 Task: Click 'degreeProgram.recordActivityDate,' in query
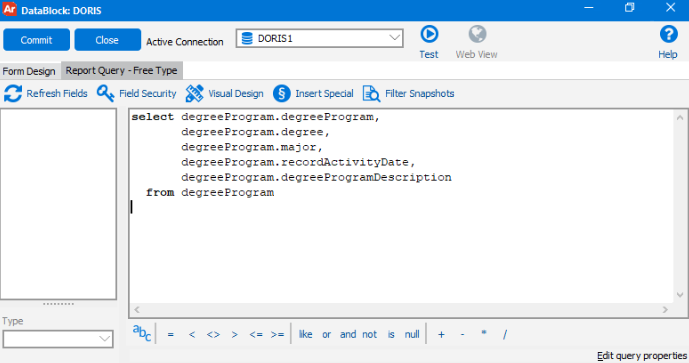(x=298, y=162)
